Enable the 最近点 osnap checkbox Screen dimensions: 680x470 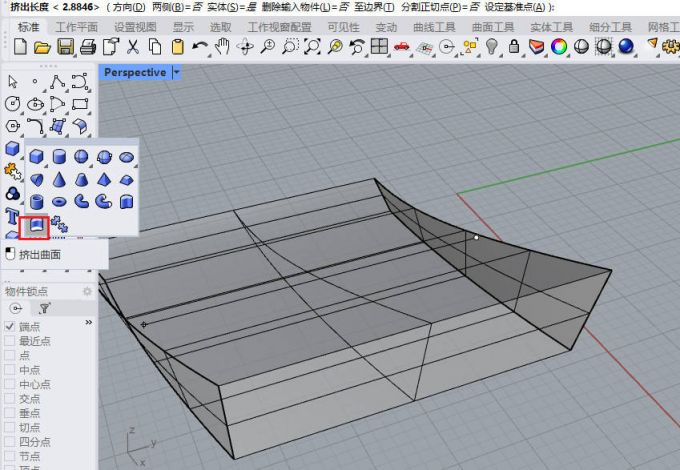[x=10, y=341]
